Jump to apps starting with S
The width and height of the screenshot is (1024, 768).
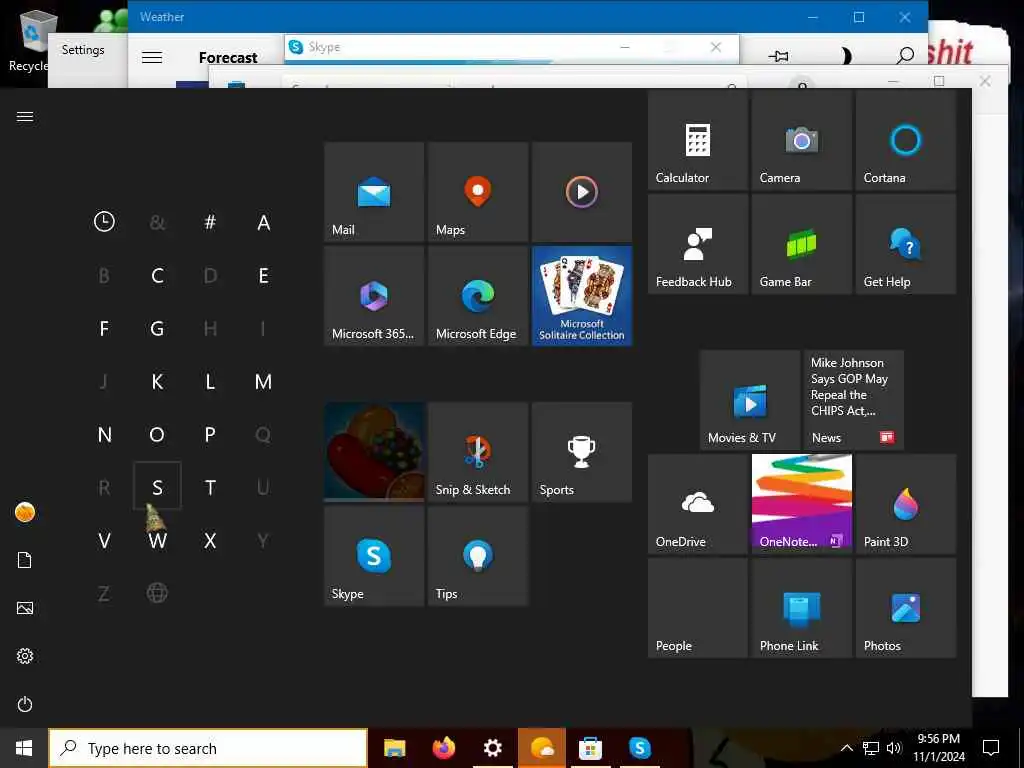[x=157, y=487]
